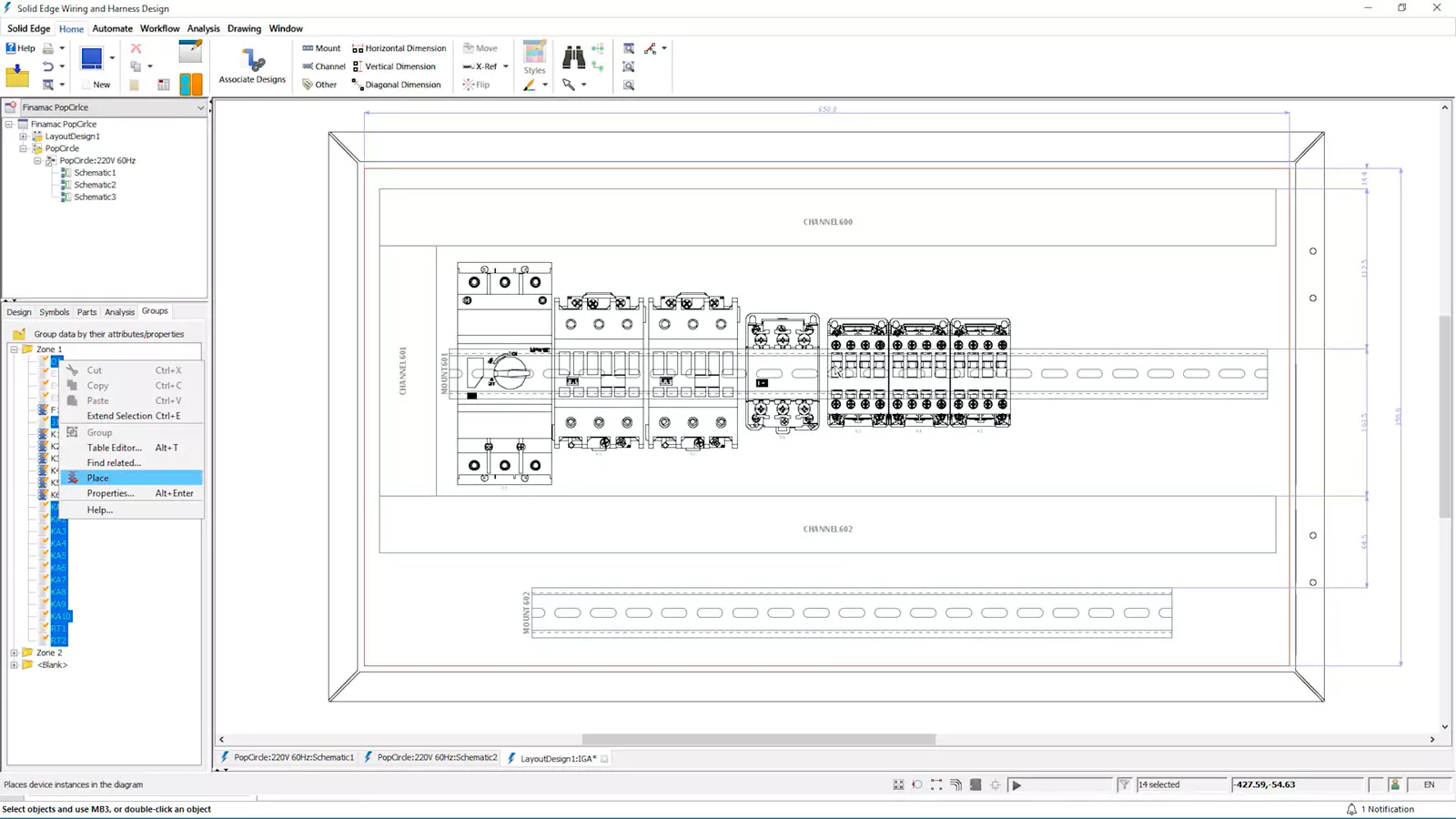This screenshot has width=1456, height=819.
Task: Click the table grid icon in ribbon
Action: tap(164, 85)
